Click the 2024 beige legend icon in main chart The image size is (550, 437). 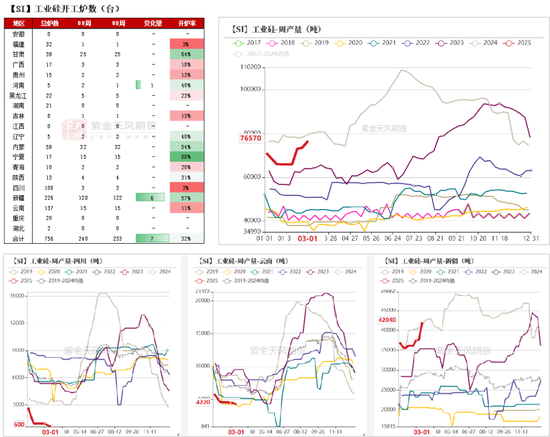point(475,43)
